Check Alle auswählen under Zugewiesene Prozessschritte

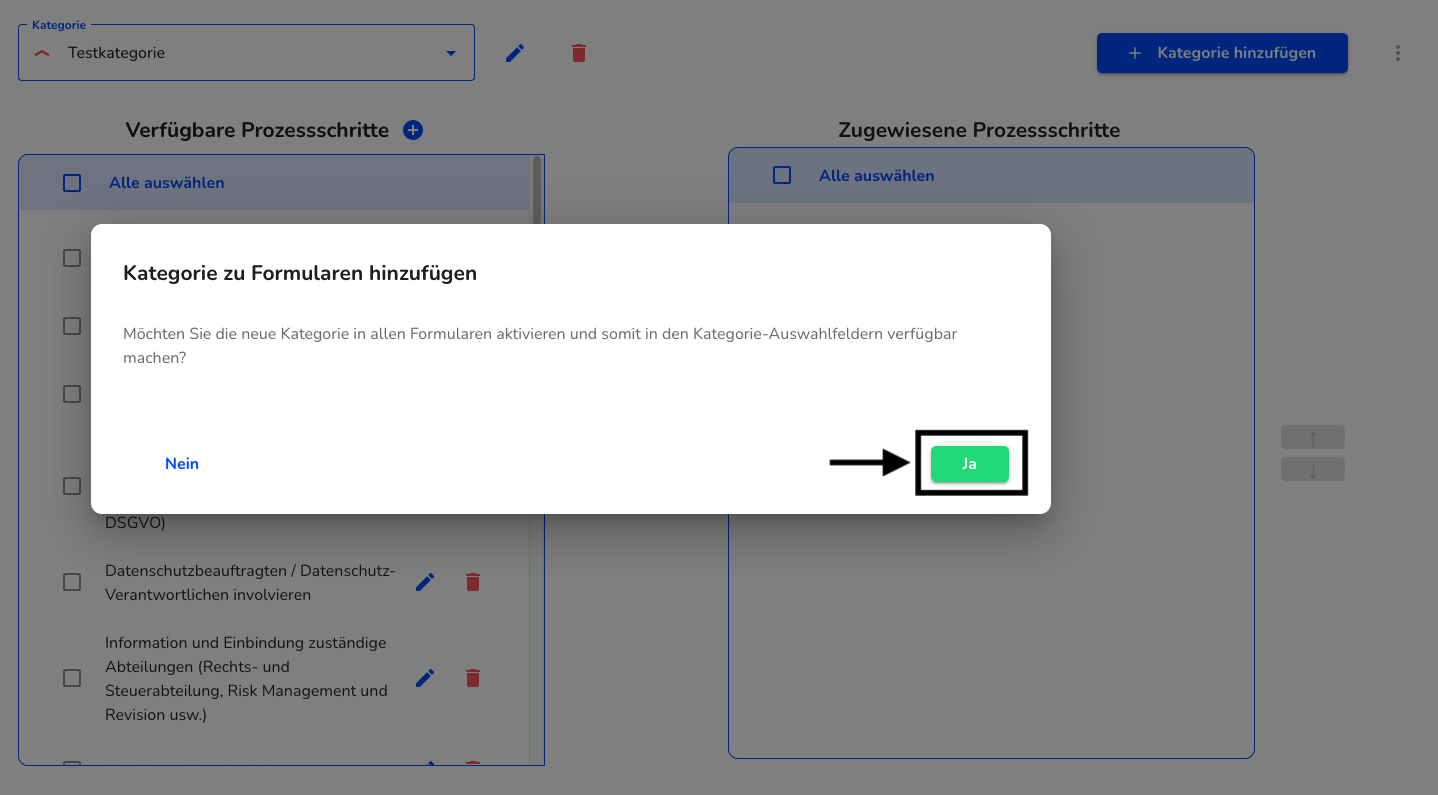point(782,175)
